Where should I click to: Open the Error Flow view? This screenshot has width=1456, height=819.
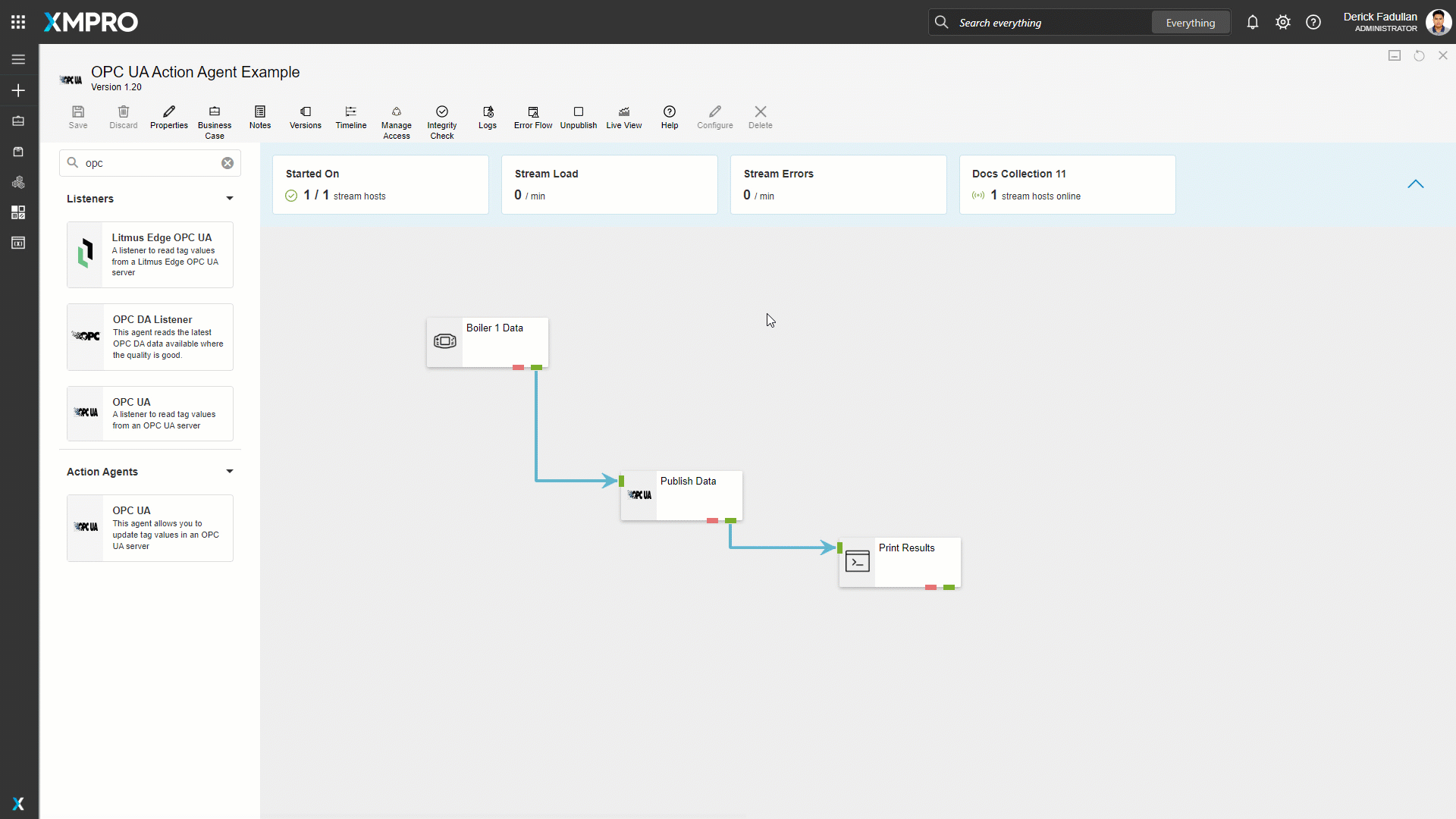click(x=532, y=118)
